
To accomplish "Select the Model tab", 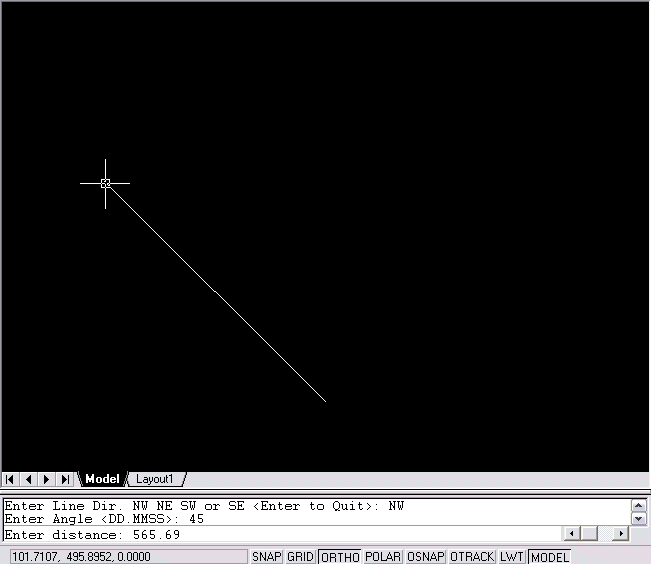I will (102, 480).
